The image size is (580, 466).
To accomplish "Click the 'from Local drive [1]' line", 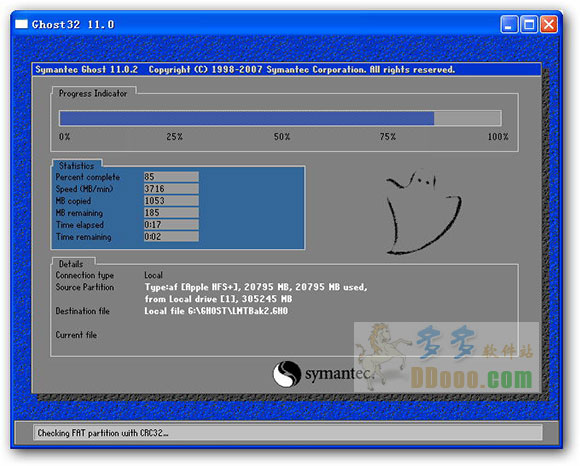I will point(218,299).
